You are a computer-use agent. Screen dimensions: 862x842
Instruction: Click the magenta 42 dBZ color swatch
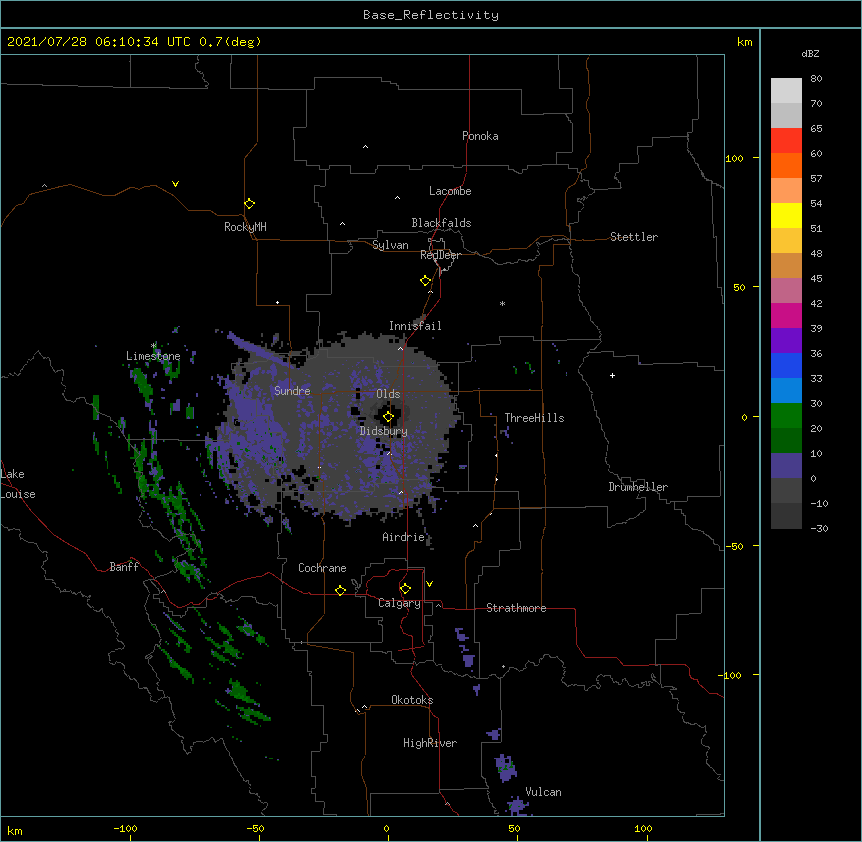[x=786, y=315]
